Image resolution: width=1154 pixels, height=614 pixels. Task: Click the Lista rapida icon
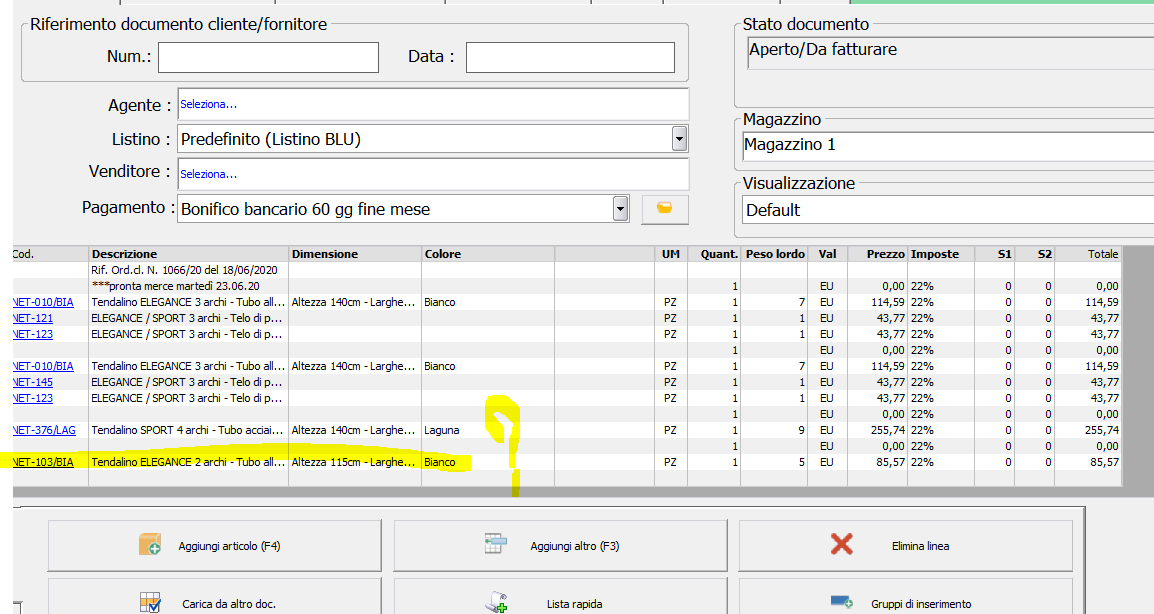tap(496, 602)
